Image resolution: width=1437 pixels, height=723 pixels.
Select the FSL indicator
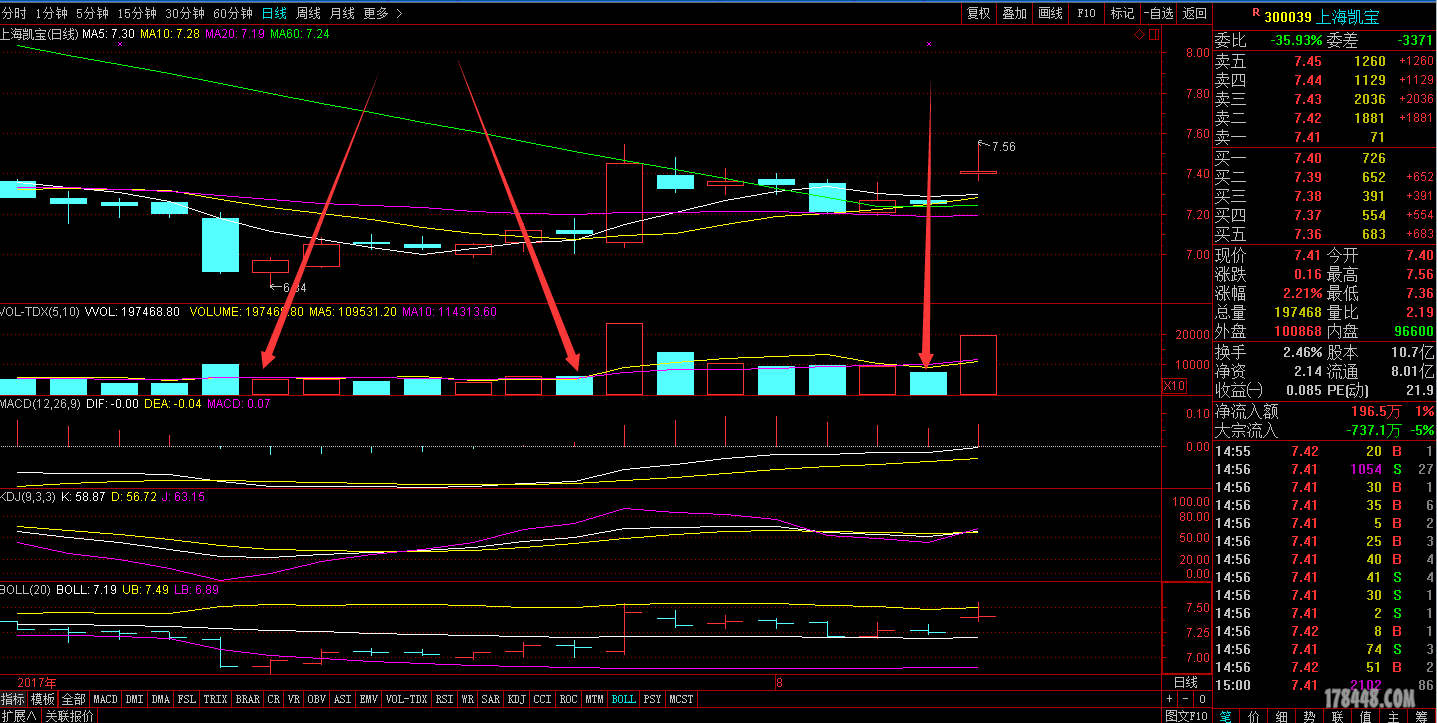pos(187,699)
